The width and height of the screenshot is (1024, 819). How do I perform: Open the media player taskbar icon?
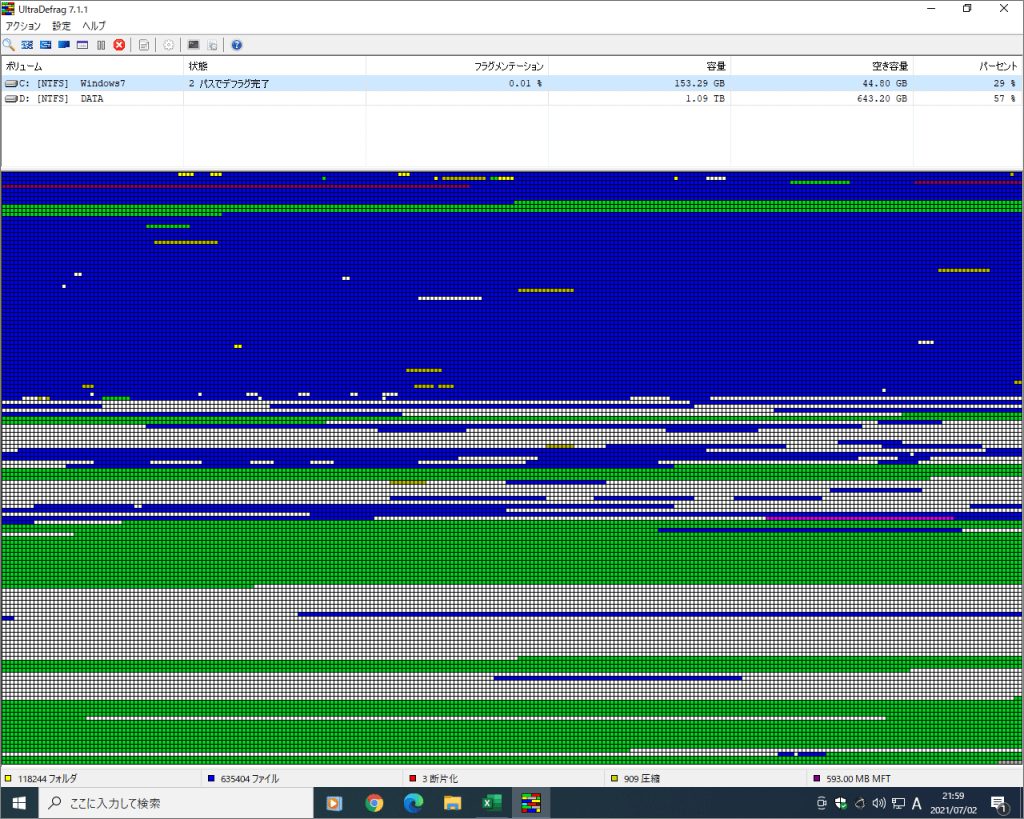tap(334, 803)
